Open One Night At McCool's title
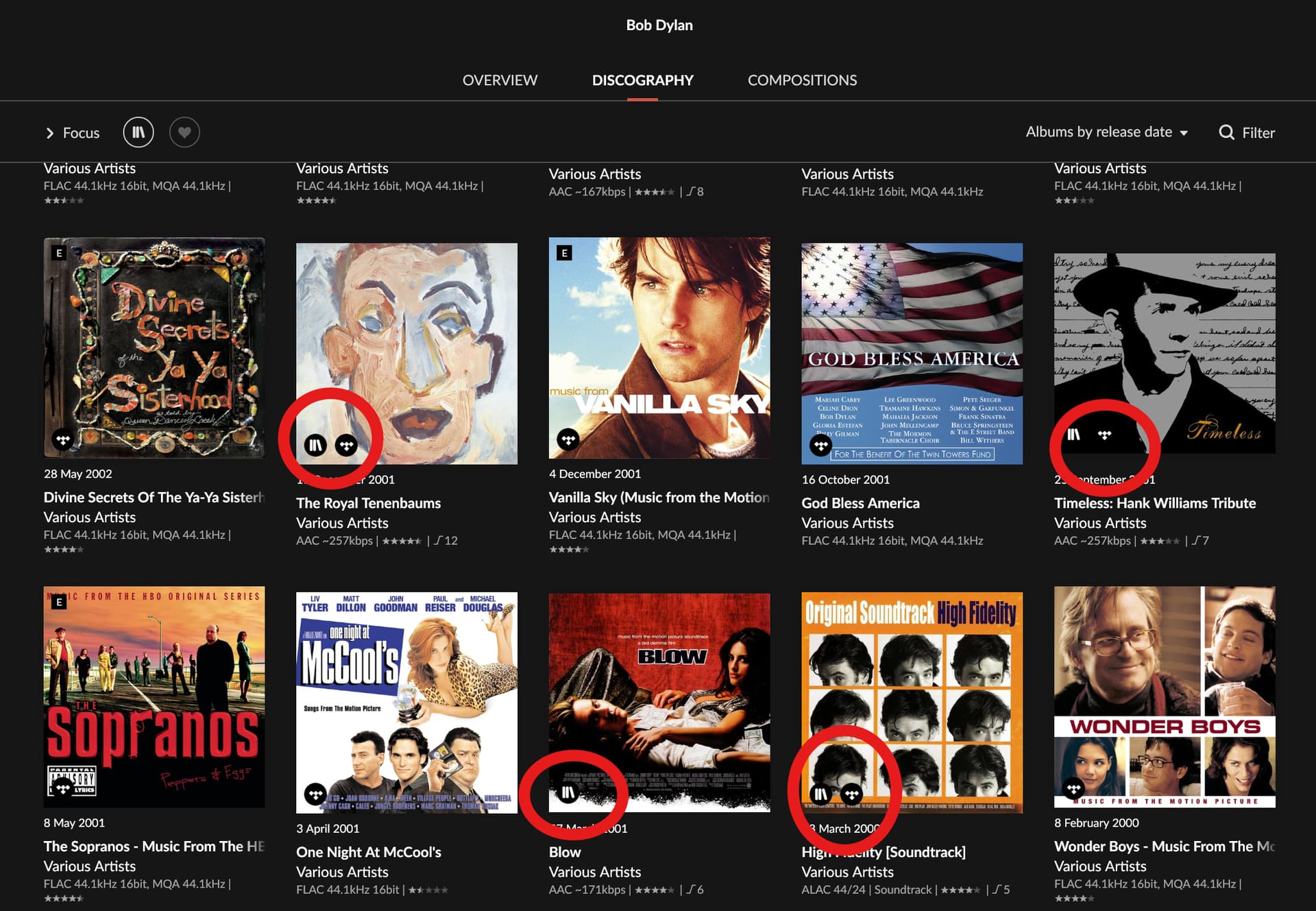This screenshot has height=911, width=1316. pyautogui.click(x=368, y=852)
